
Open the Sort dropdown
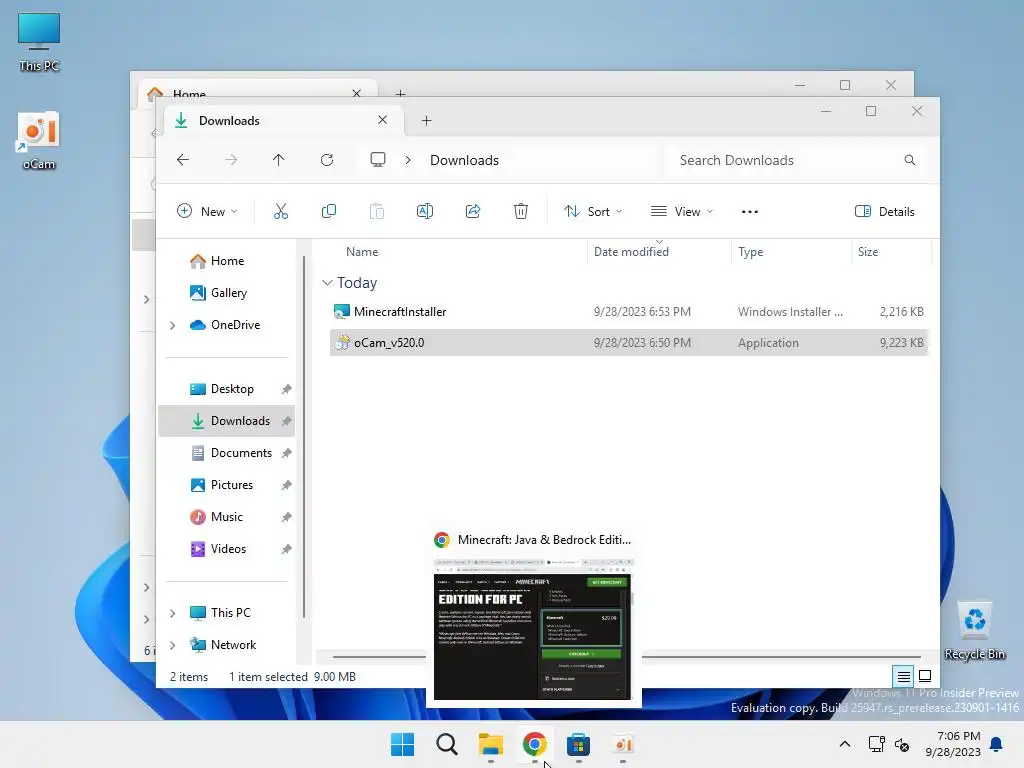point(593,212)
